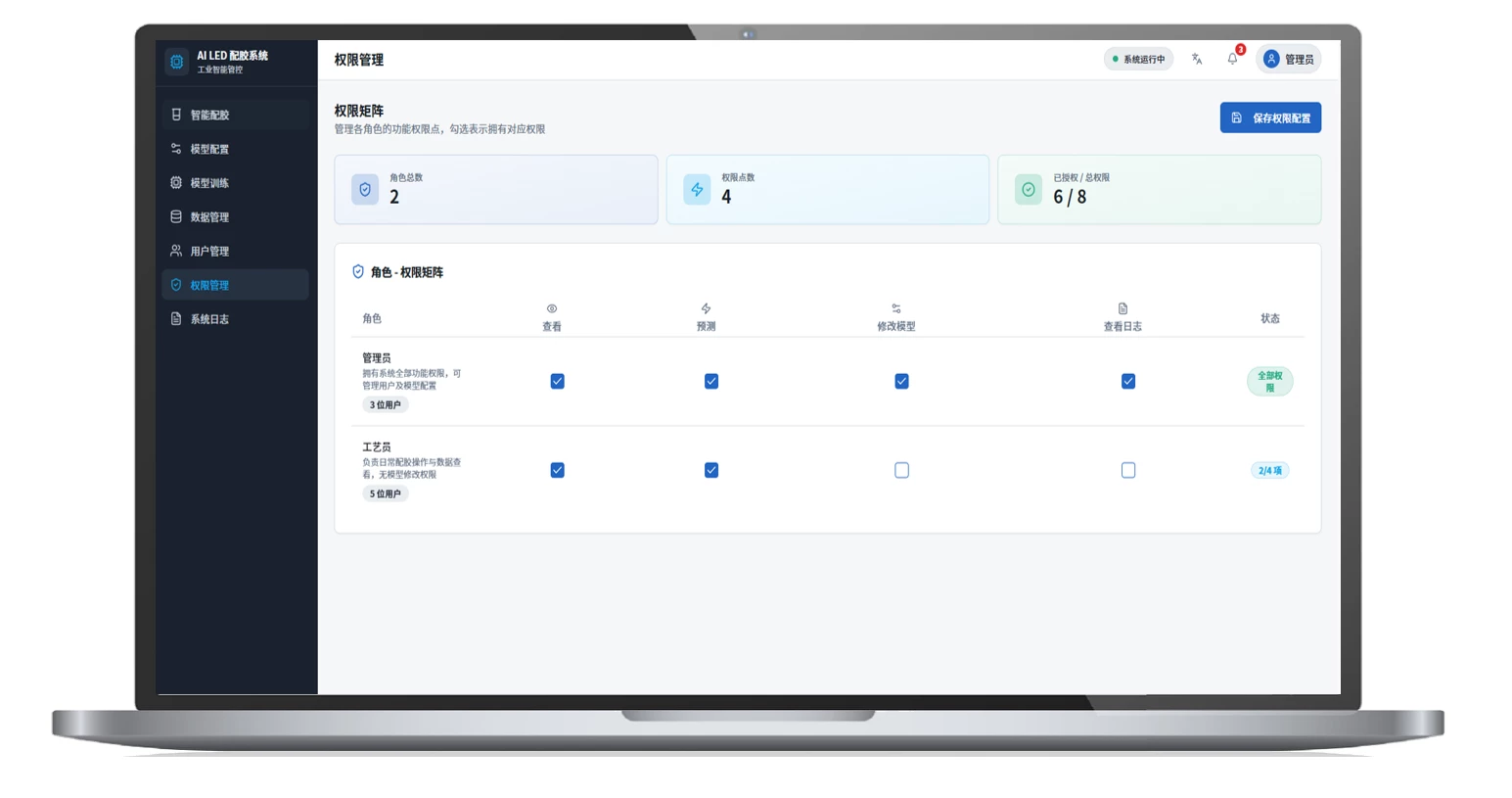Click the lightning icon in 权限点数 card
The width and height of the screenshot is (1512, 798).
697,190
